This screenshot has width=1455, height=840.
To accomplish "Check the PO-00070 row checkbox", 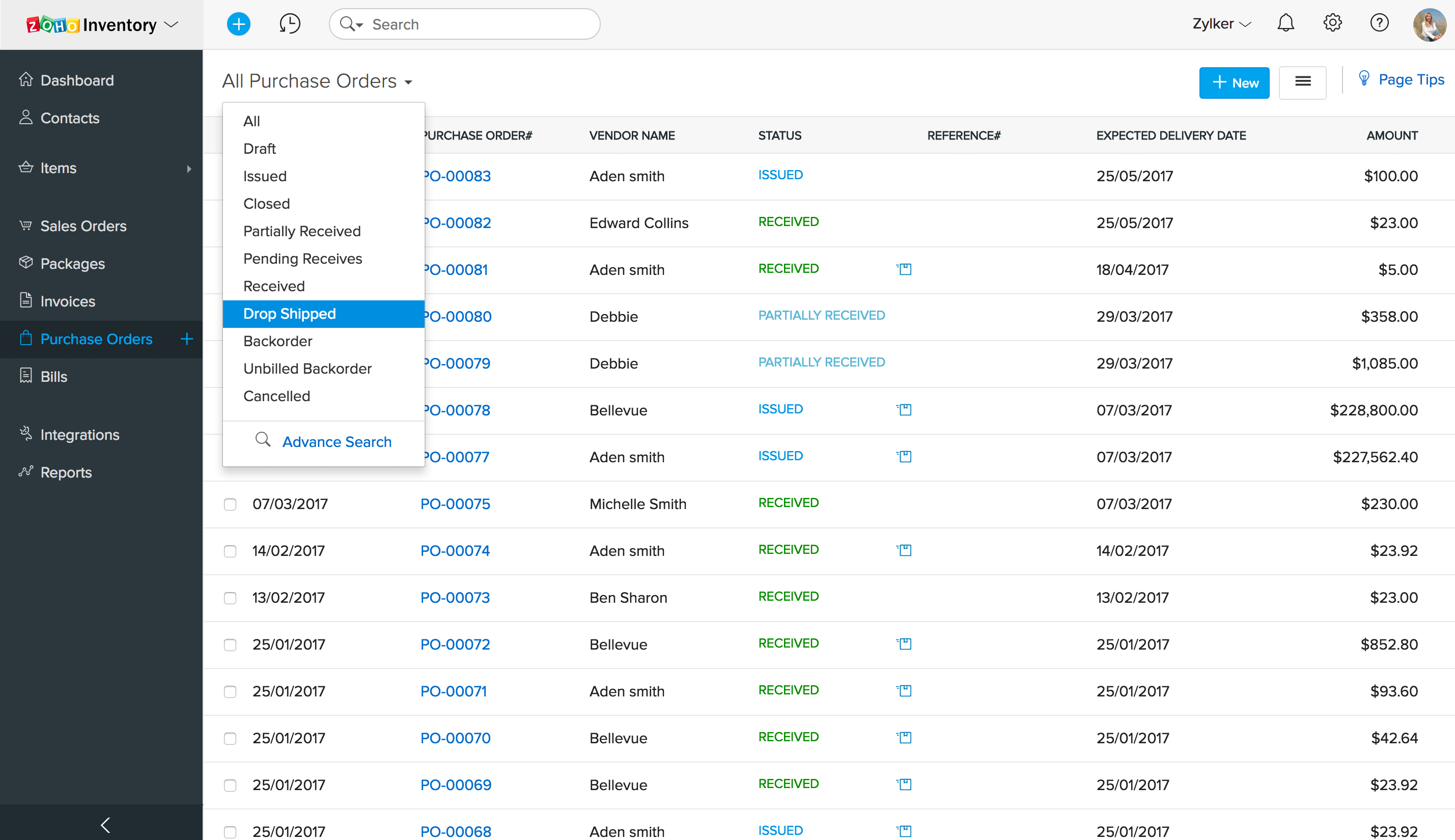I will (230, 739).
